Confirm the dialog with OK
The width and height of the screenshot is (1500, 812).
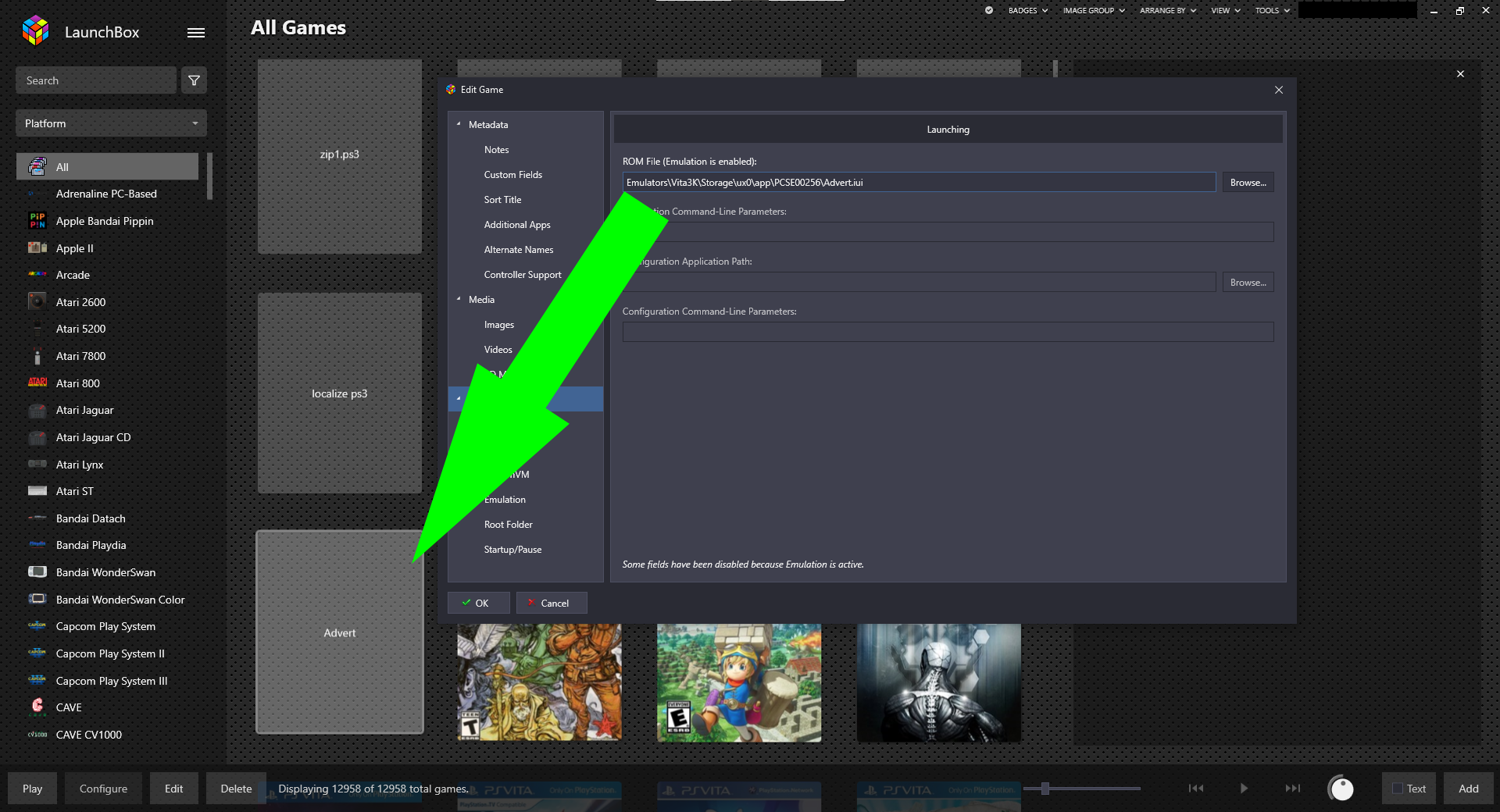coord(478,603)
